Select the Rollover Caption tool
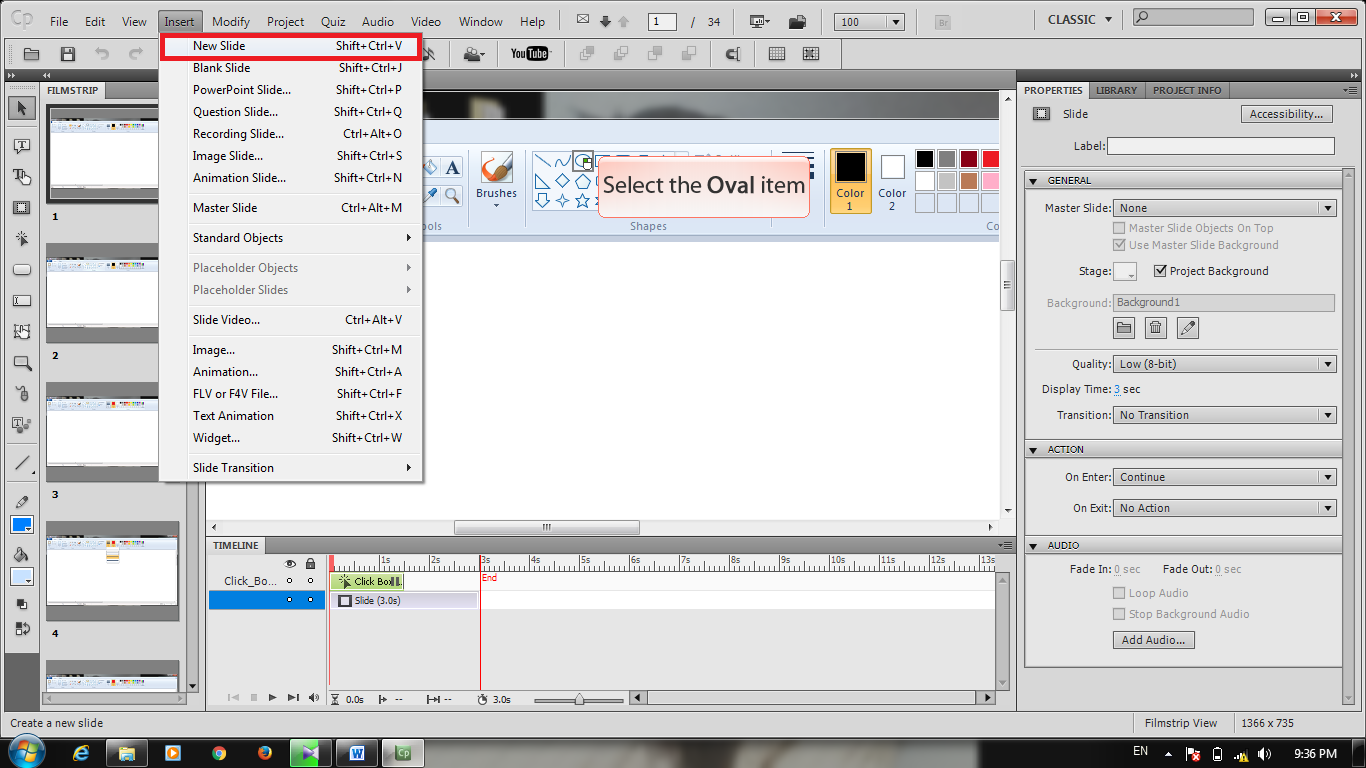The image size is (1366, 768). (22, 177)
